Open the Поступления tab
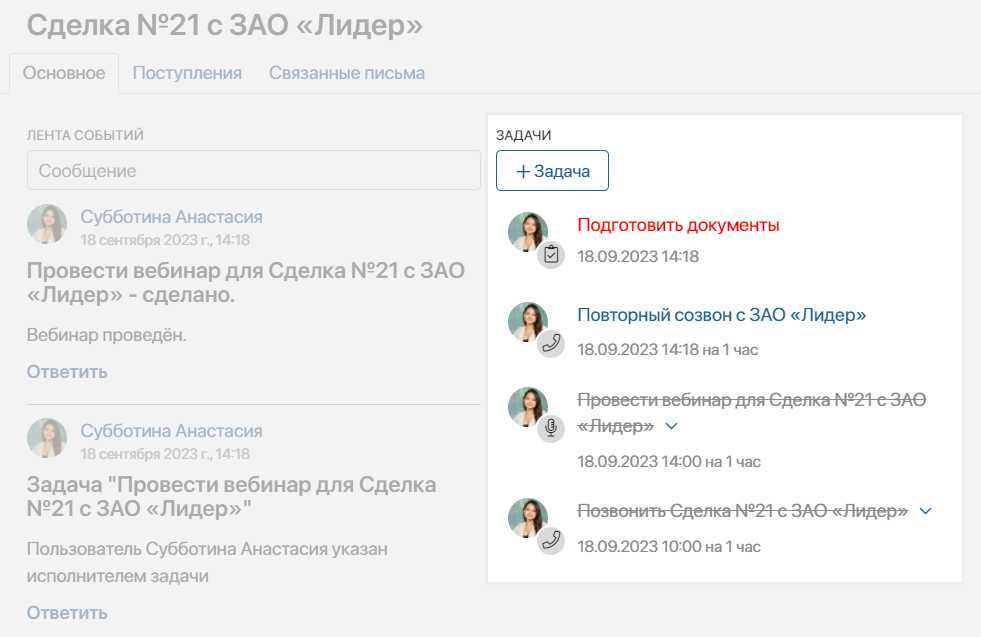 pos(187,73)
